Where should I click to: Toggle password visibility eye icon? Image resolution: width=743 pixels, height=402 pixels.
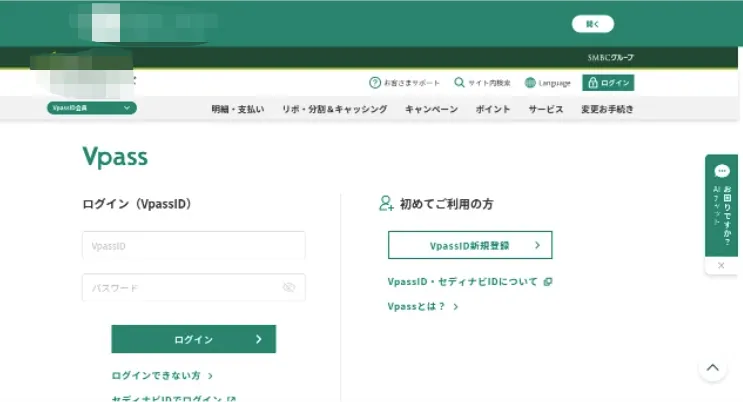289,288
